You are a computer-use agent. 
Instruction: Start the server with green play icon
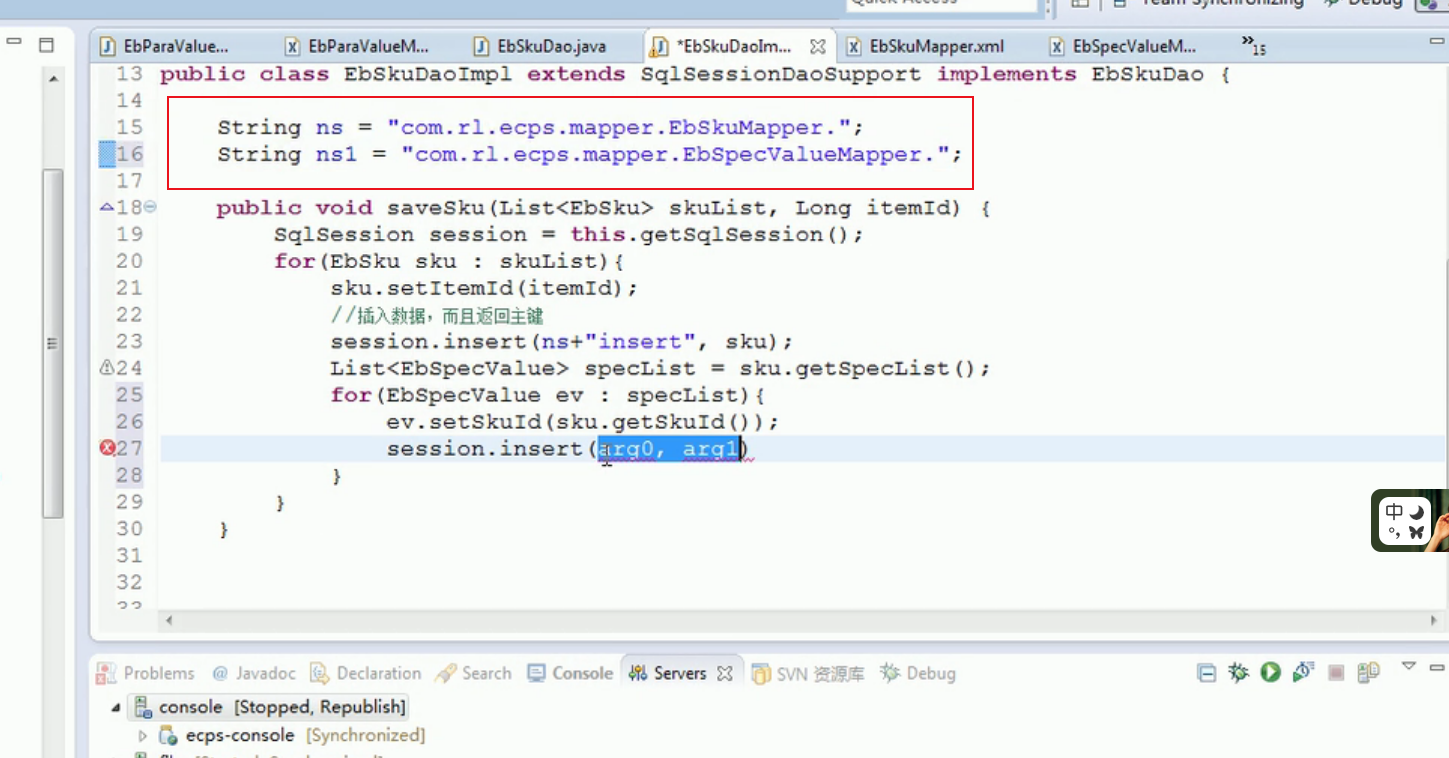(x=1271, y=672)
